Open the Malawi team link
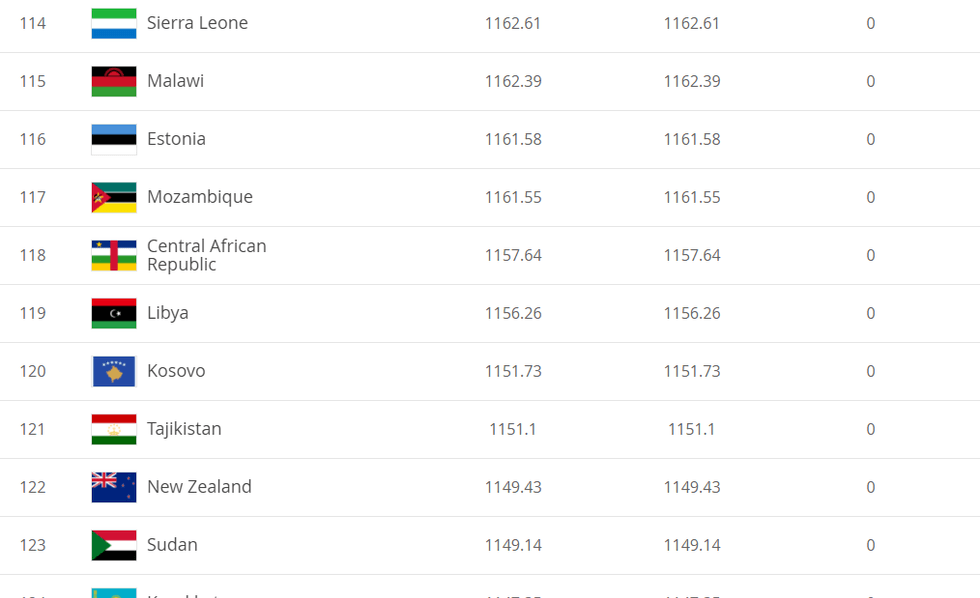The image size is (980, 598). 175,81
